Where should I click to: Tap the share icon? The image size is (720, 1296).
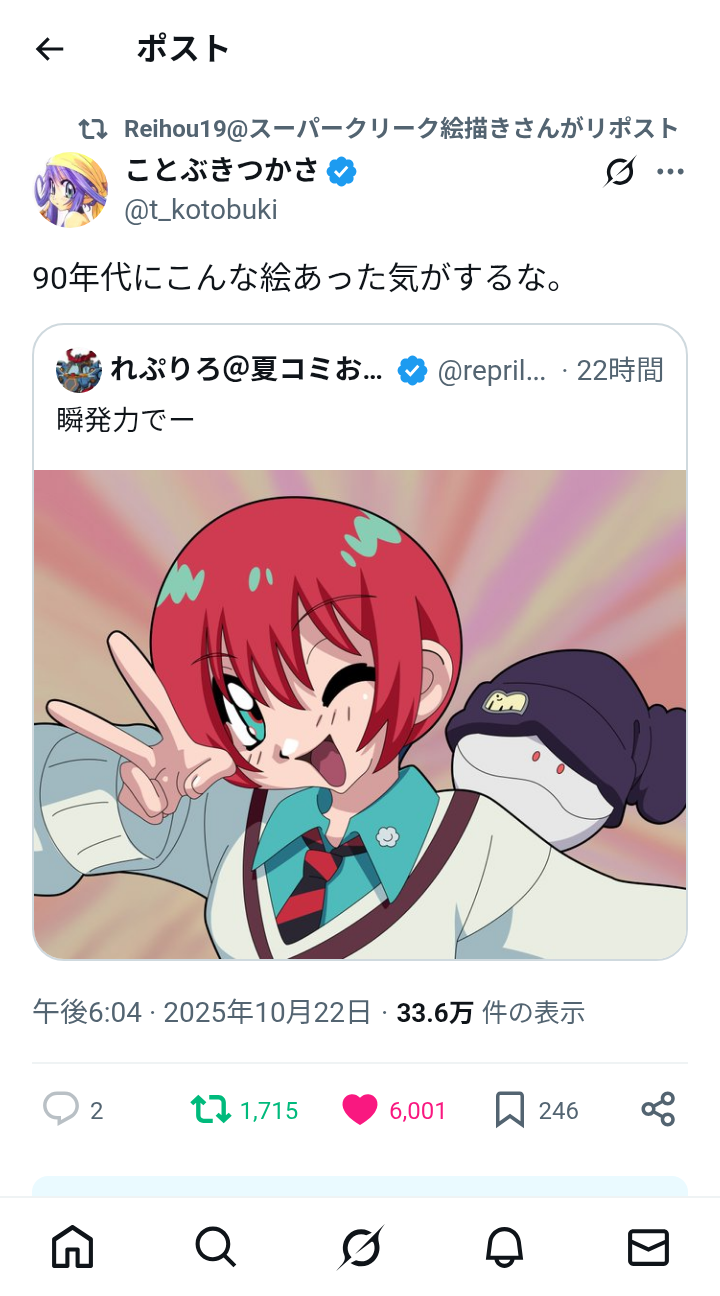658,1109
